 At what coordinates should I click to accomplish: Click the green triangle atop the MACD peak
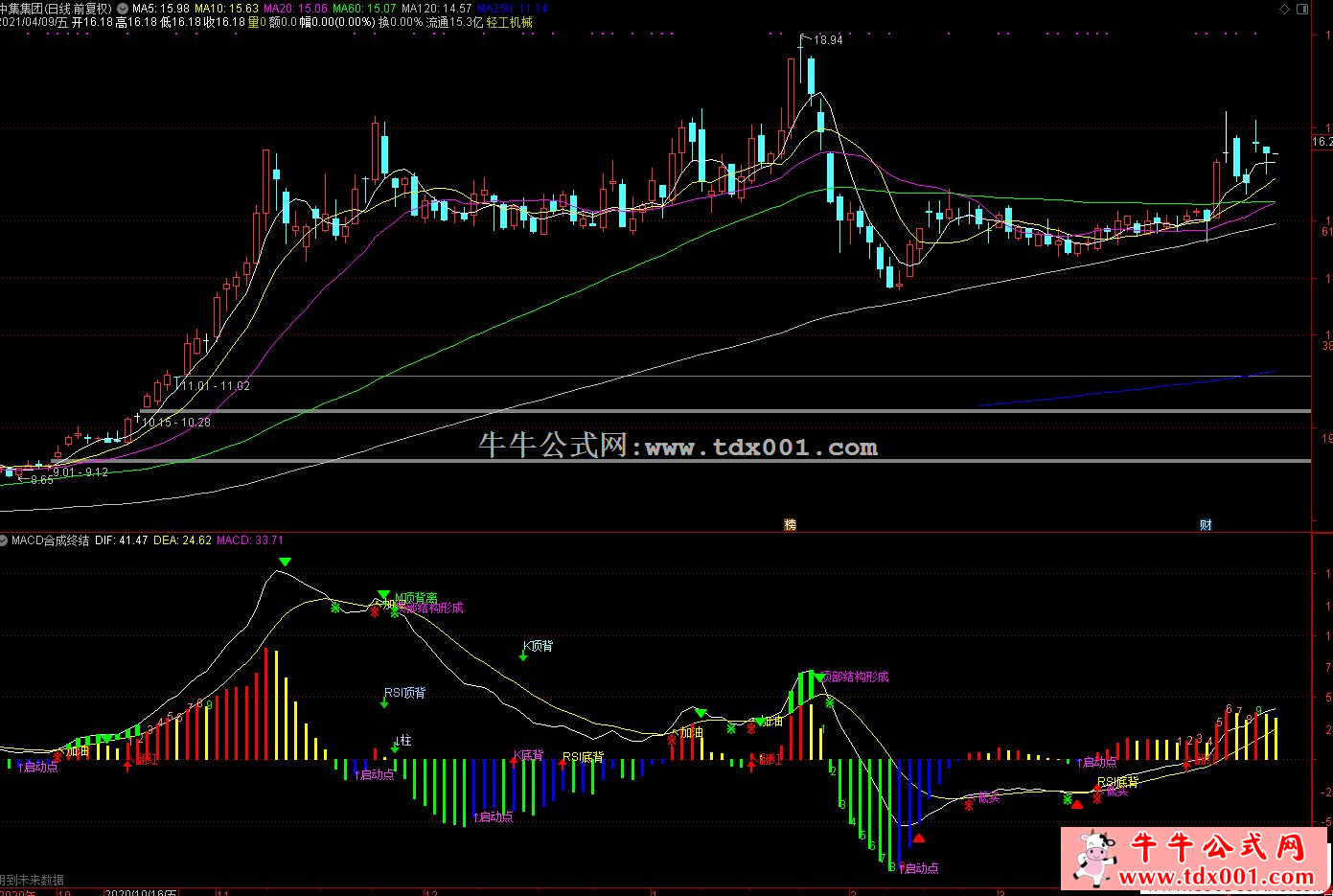[285, 562]
